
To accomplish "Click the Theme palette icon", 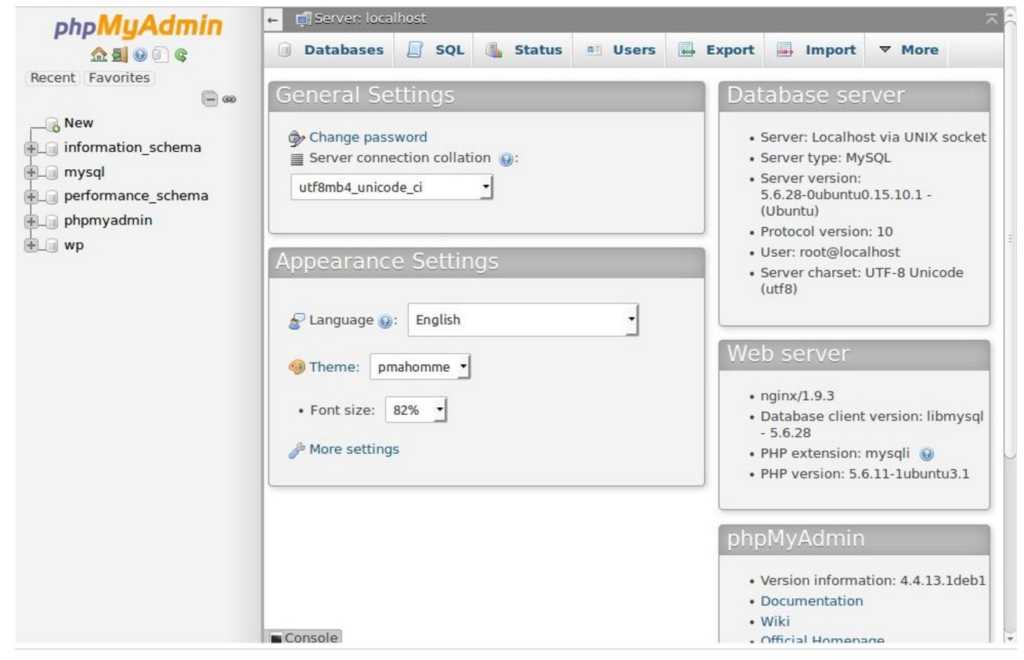I will 296,367.
